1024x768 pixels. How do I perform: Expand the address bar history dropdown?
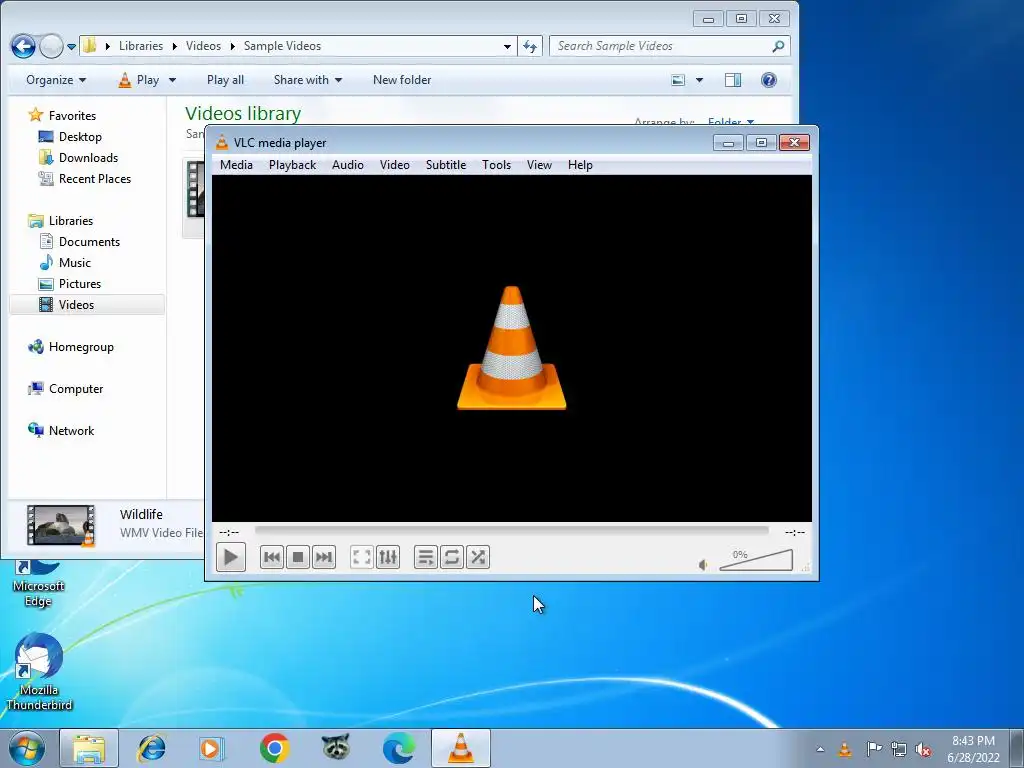coord(507,46)
